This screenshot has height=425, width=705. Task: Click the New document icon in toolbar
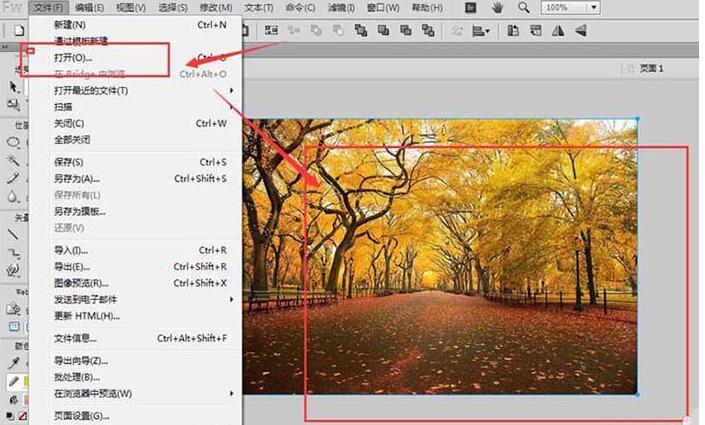click(19, 31)
